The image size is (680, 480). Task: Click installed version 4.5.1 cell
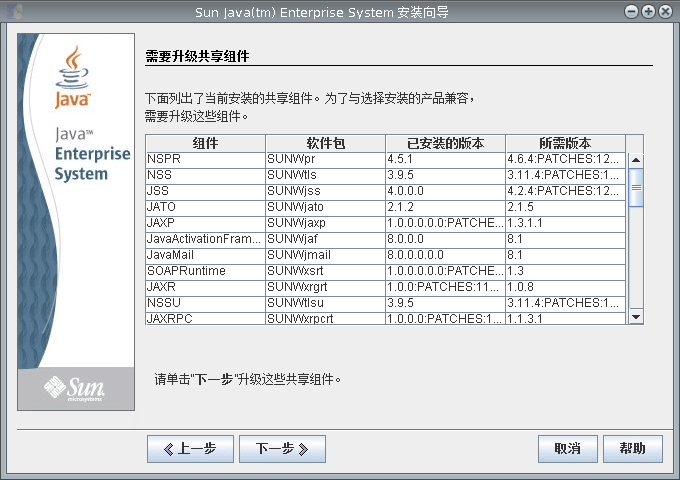click(445, 159)
